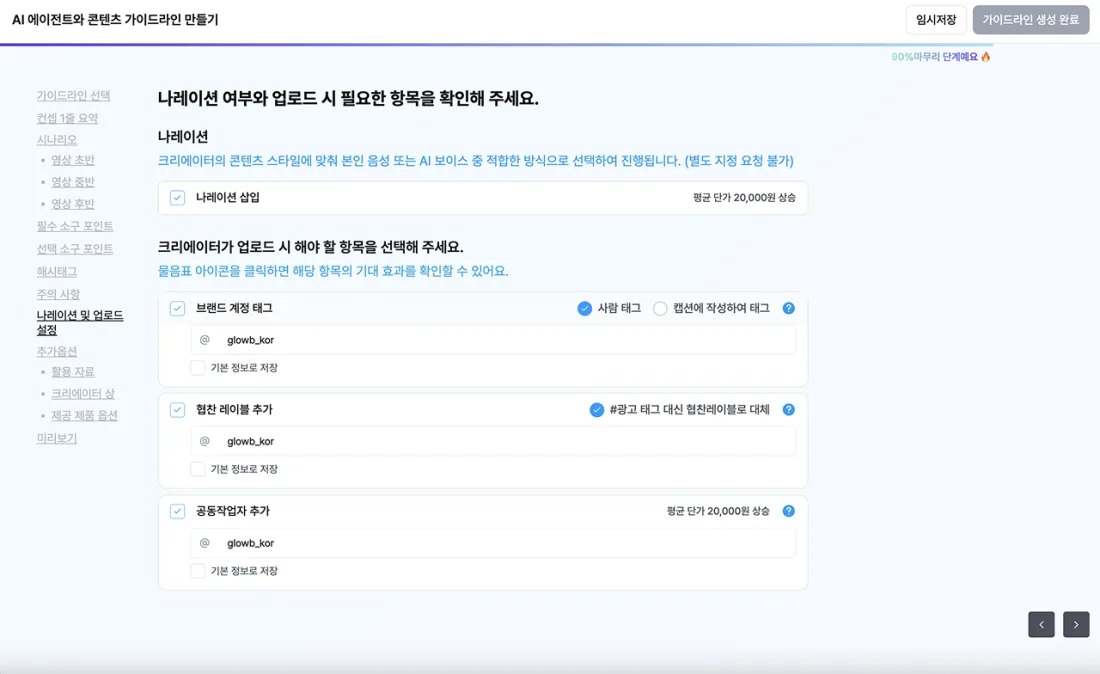The width and height of the screenshot is (1100, 674).
Task: Jump to 영상 초반 in sidebar
Action: point(73,160)
